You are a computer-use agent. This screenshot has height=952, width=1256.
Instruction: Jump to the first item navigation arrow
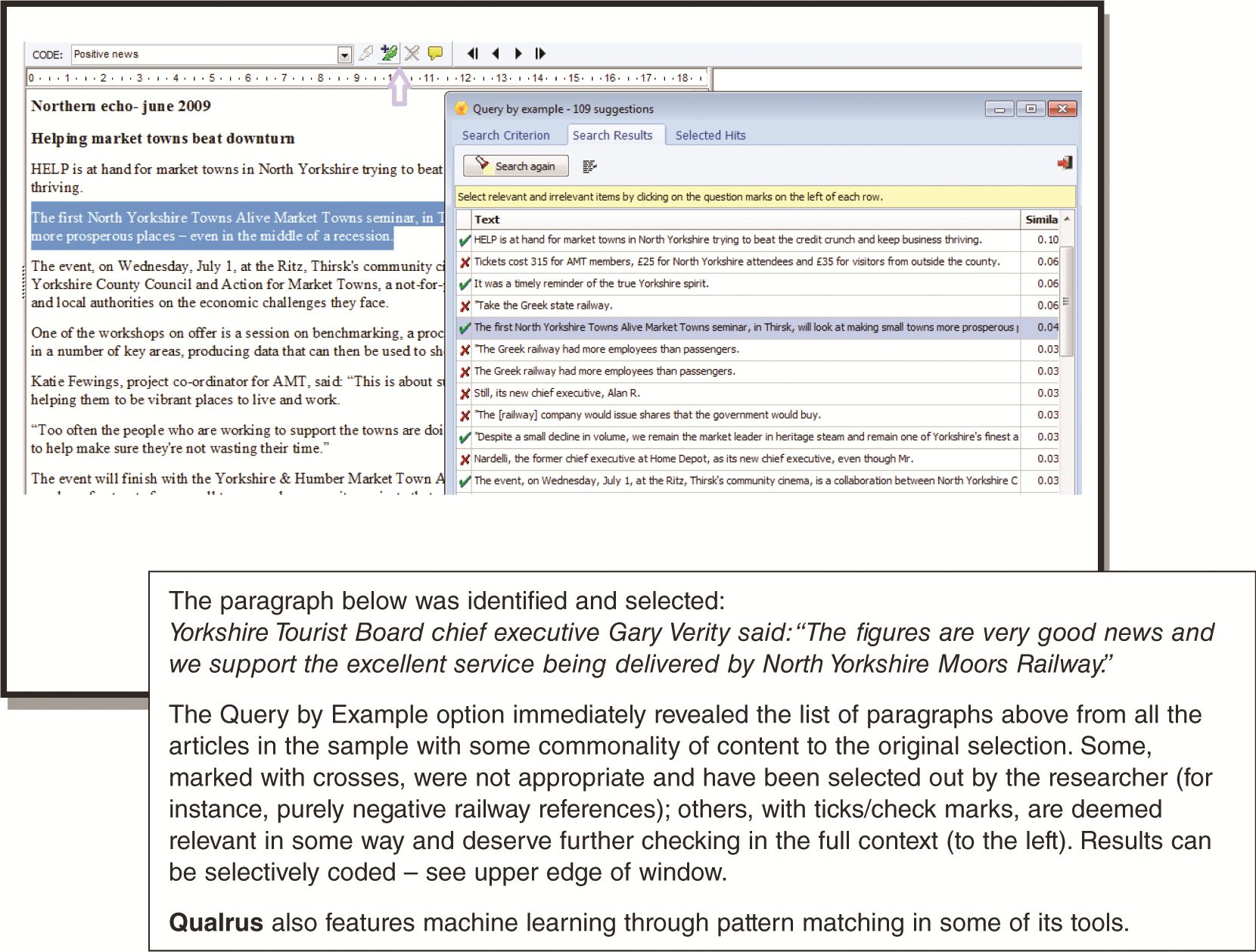click(x=473, y=54)
